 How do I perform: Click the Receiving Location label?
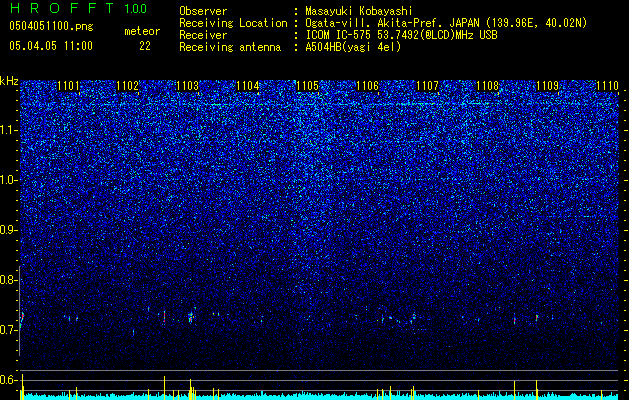(233, 24)
